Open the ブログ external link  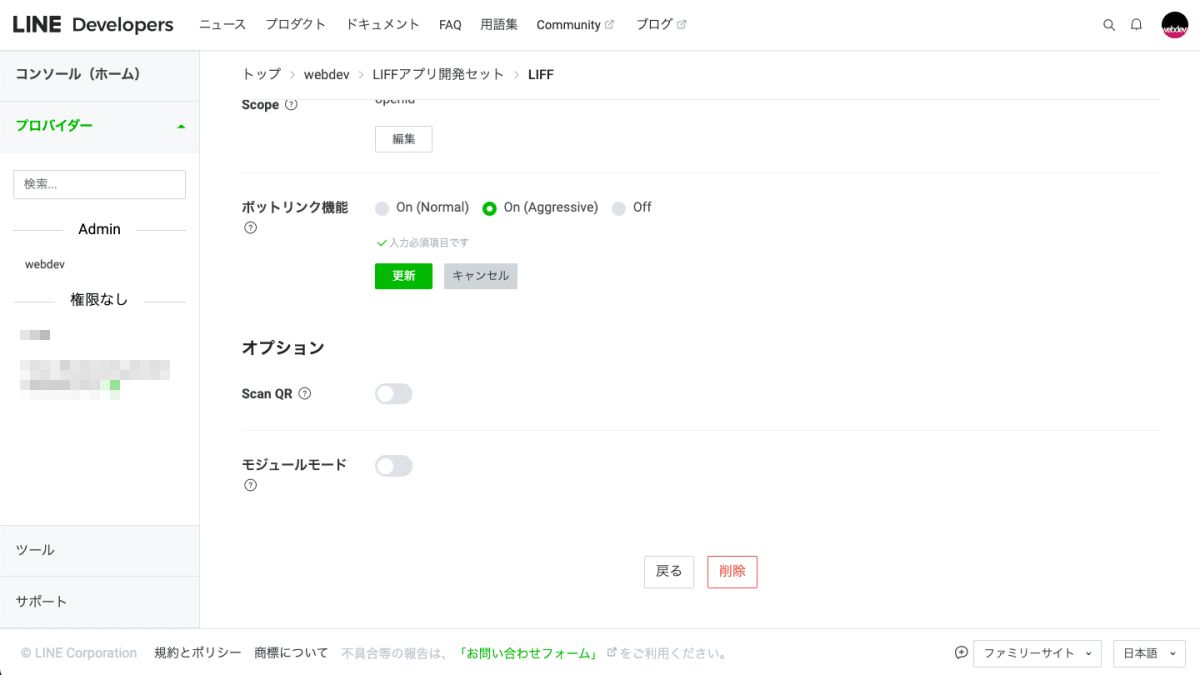[661, 25]
